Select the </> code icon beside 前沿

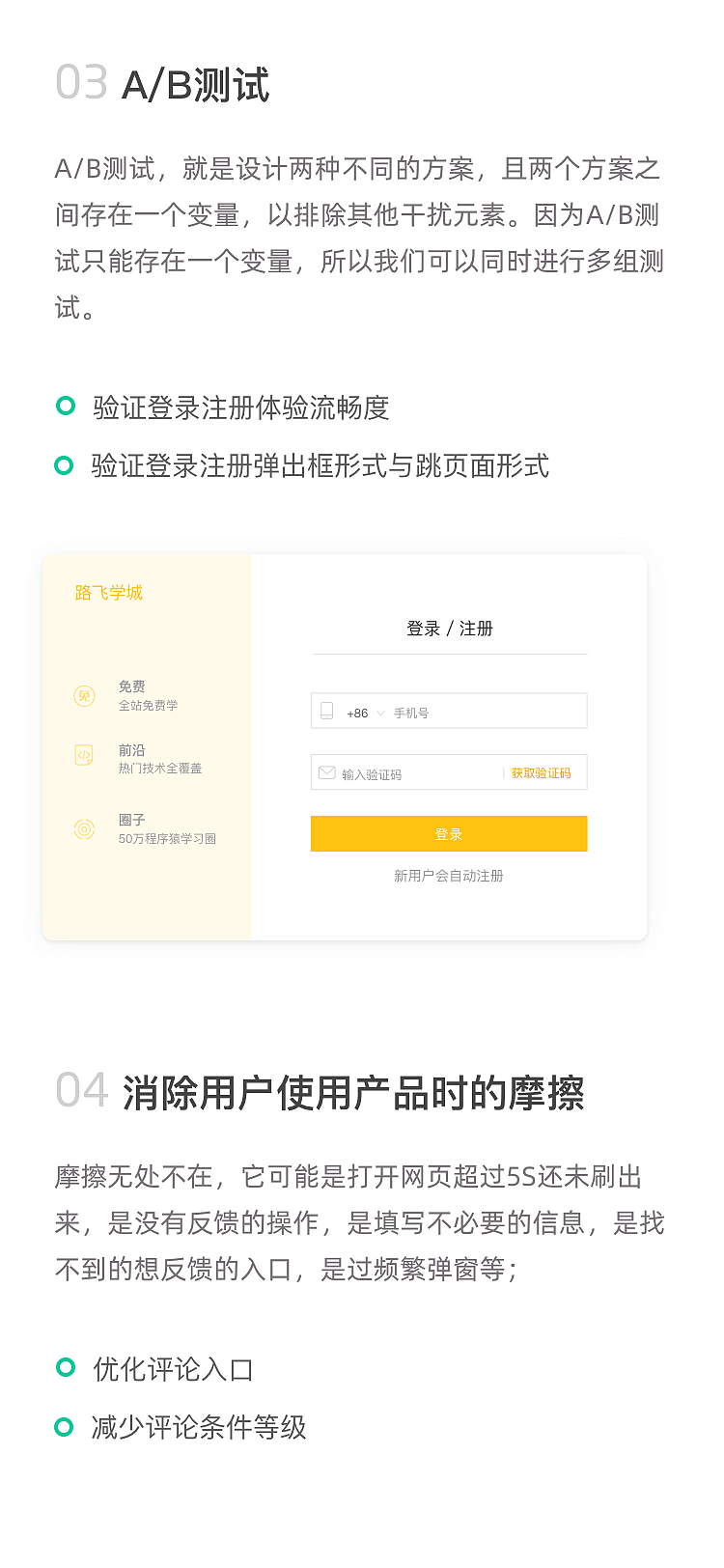(x=85, y=757)
